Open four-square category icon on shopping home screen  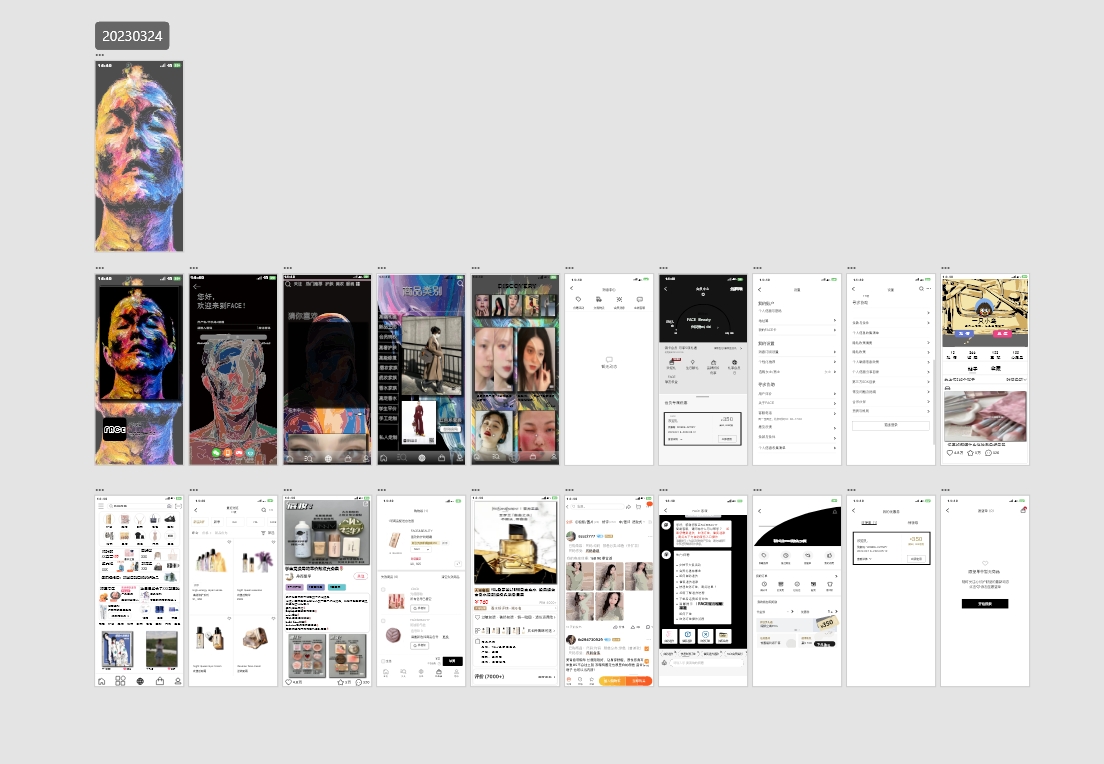tap(120, 681)
